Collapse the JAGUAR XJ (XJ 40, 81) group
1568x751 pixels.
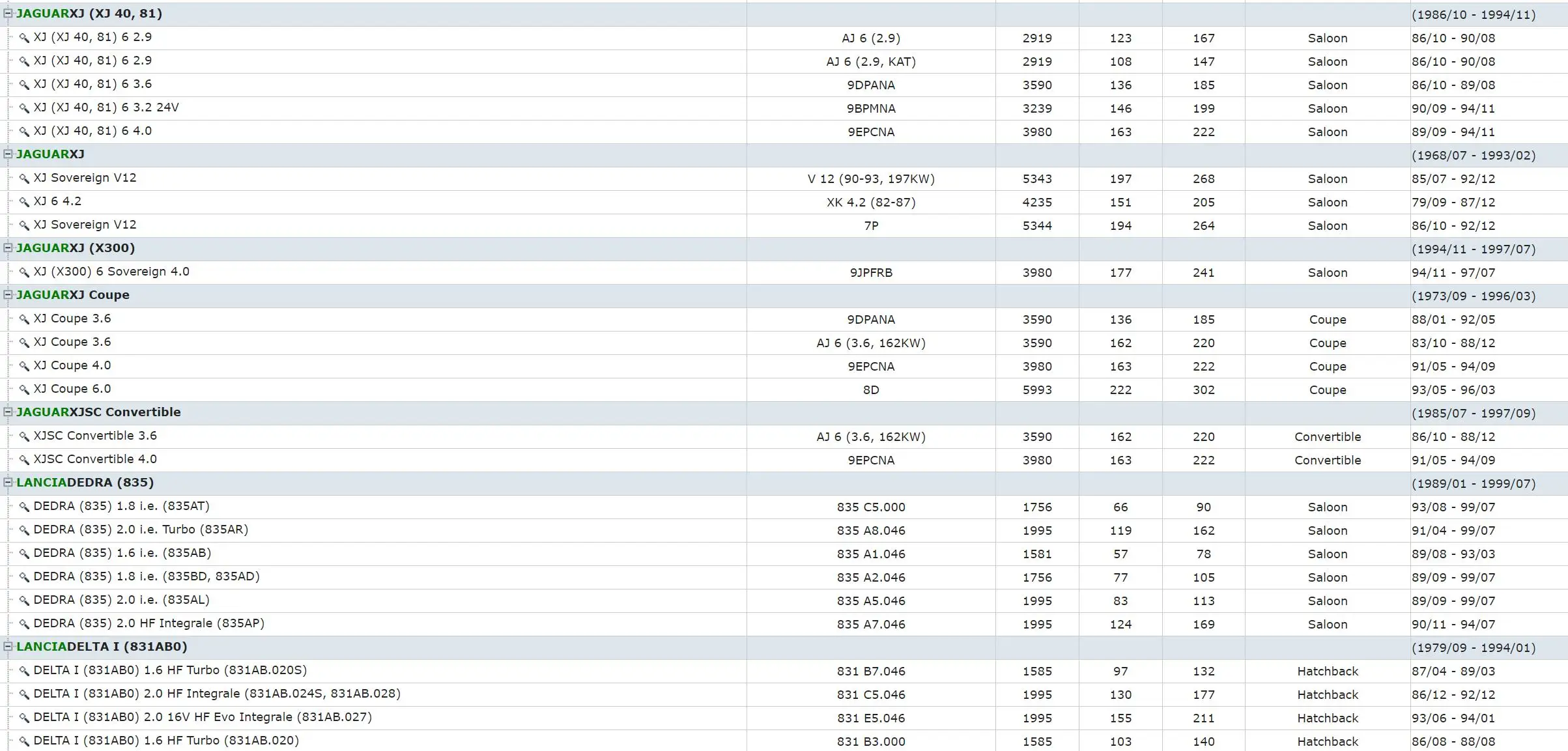[8, 13]
